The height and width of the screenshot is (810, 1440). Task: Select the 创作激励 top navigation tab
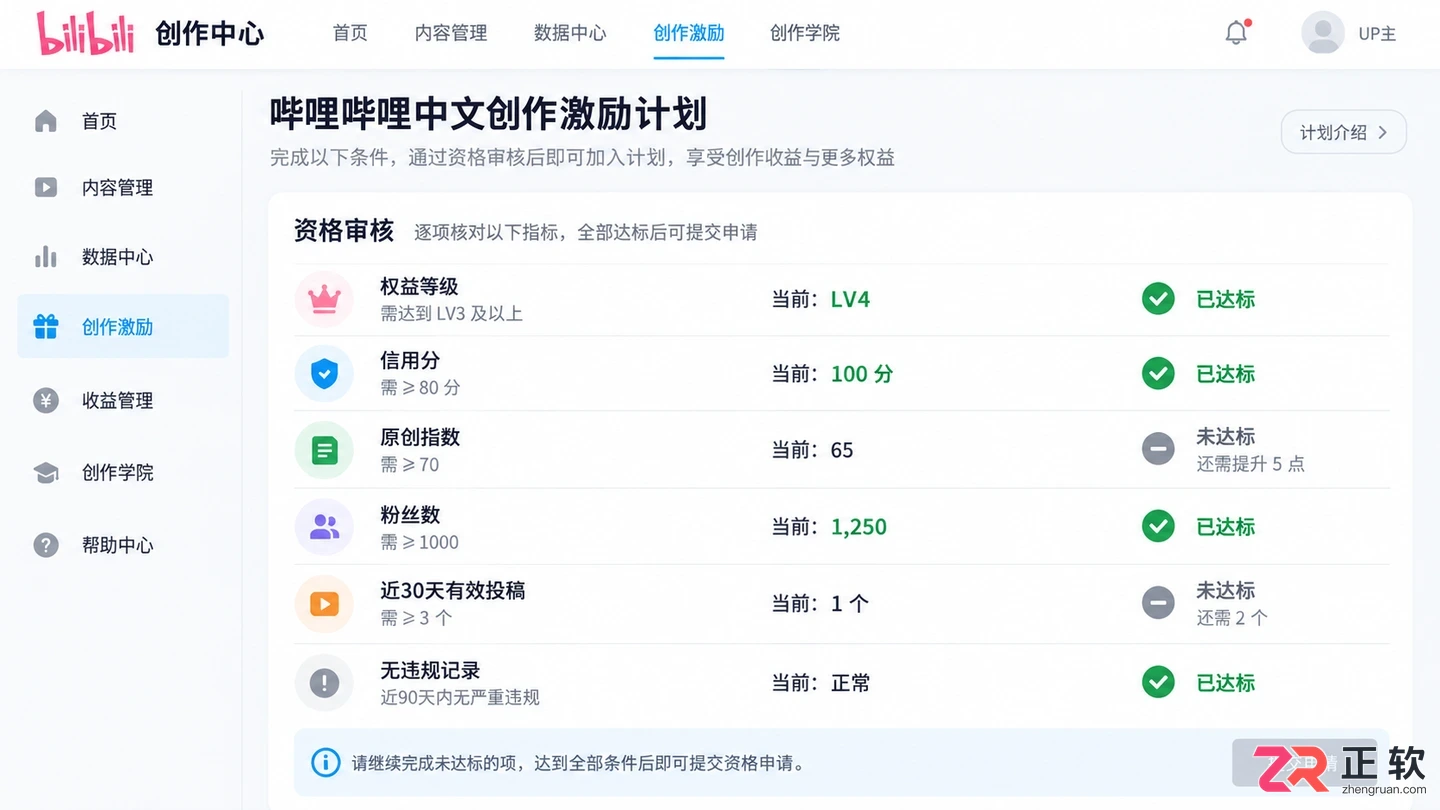pos(689,33)
